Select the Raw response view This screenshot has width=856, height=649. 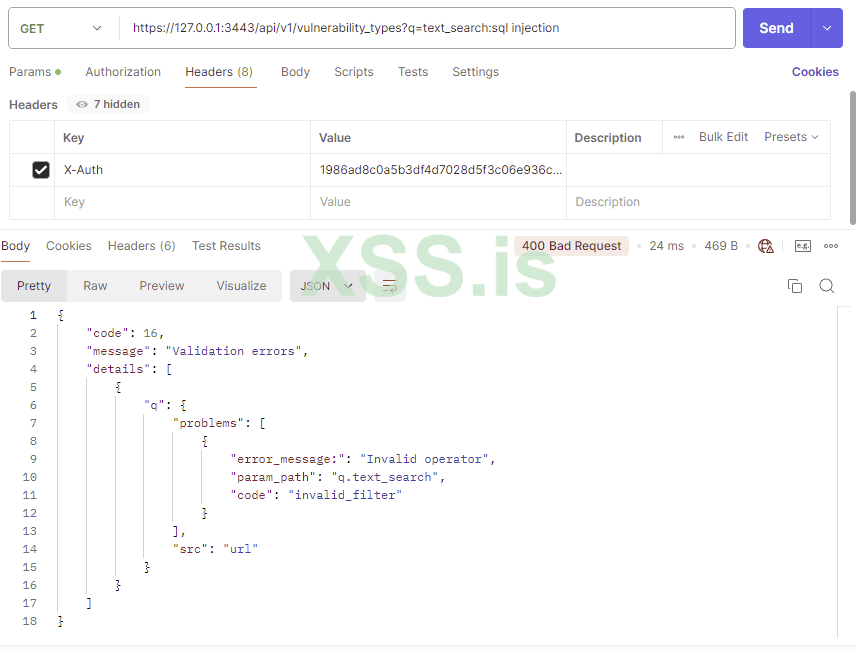(x=96, y=286)
